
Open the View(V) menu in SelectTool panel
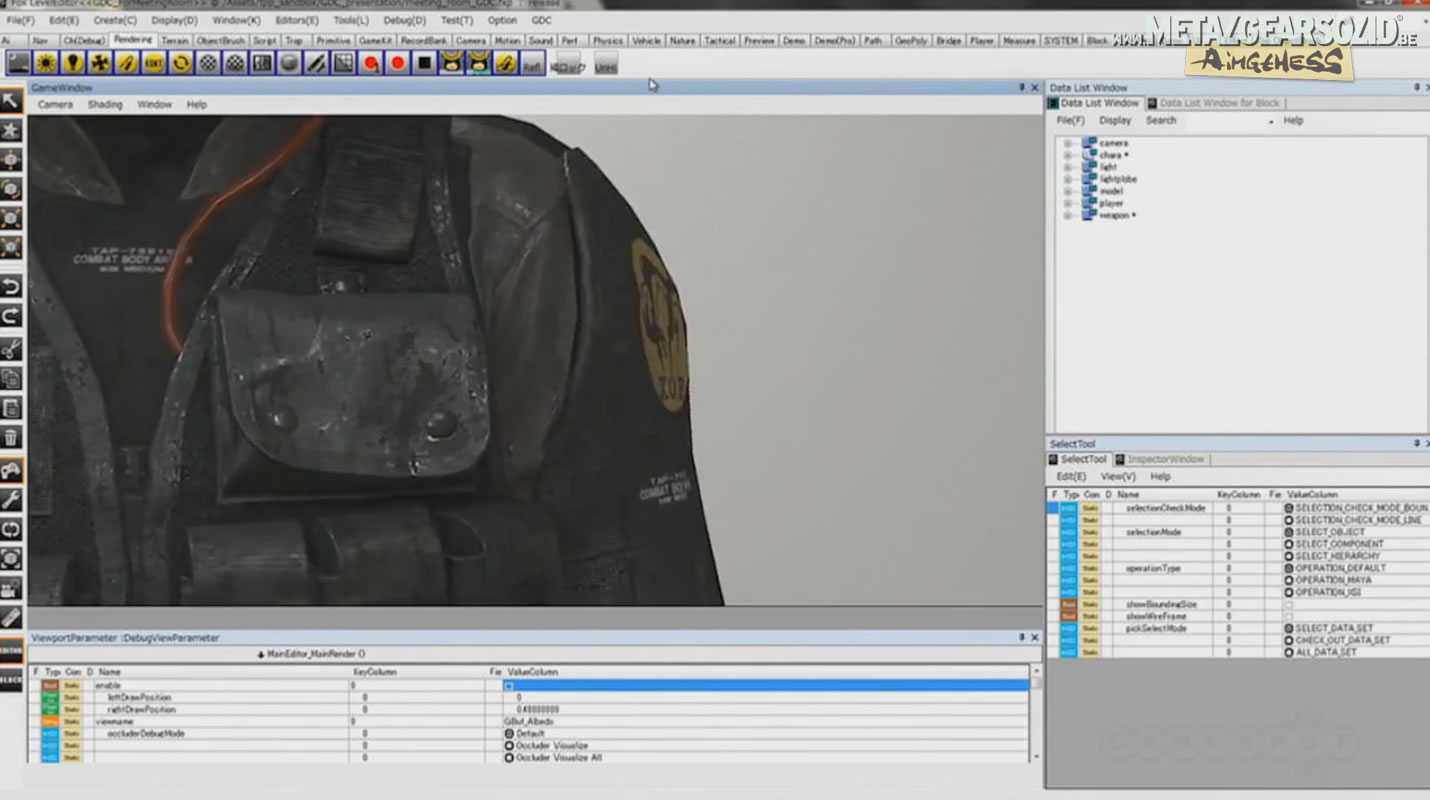(x=1118, y=477)
